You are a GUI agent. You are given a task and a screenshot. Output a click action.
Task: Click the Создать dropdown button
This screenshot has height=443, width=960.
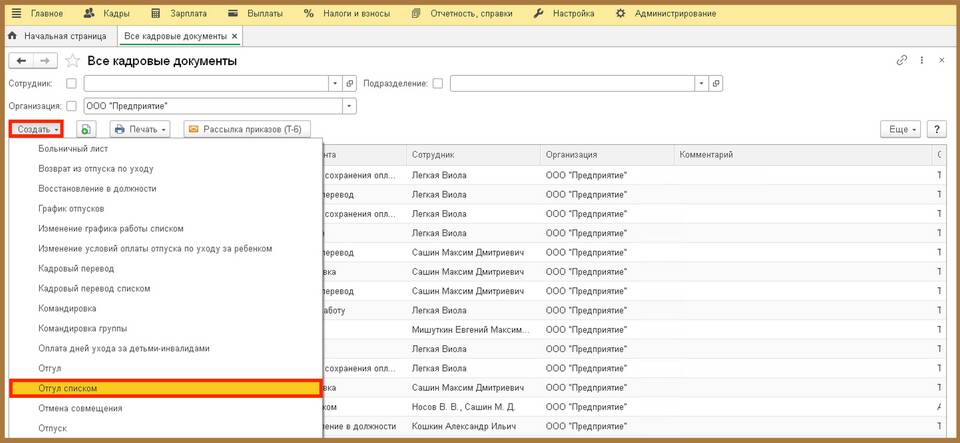(x=36, y=129)
